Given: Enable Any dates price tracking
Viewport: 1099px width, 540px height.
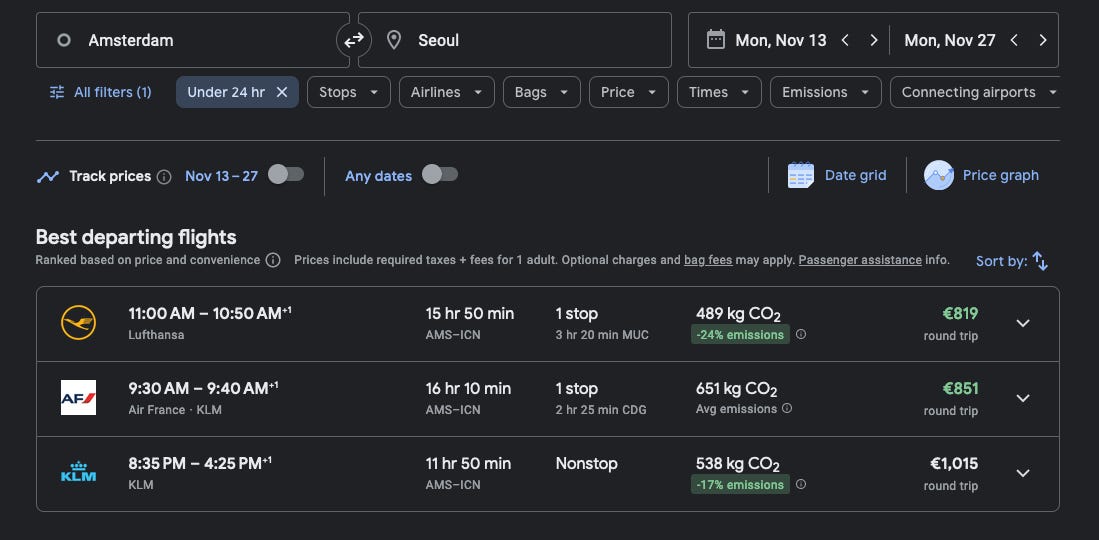Looking at the screenshot, I should click(440, 175).
